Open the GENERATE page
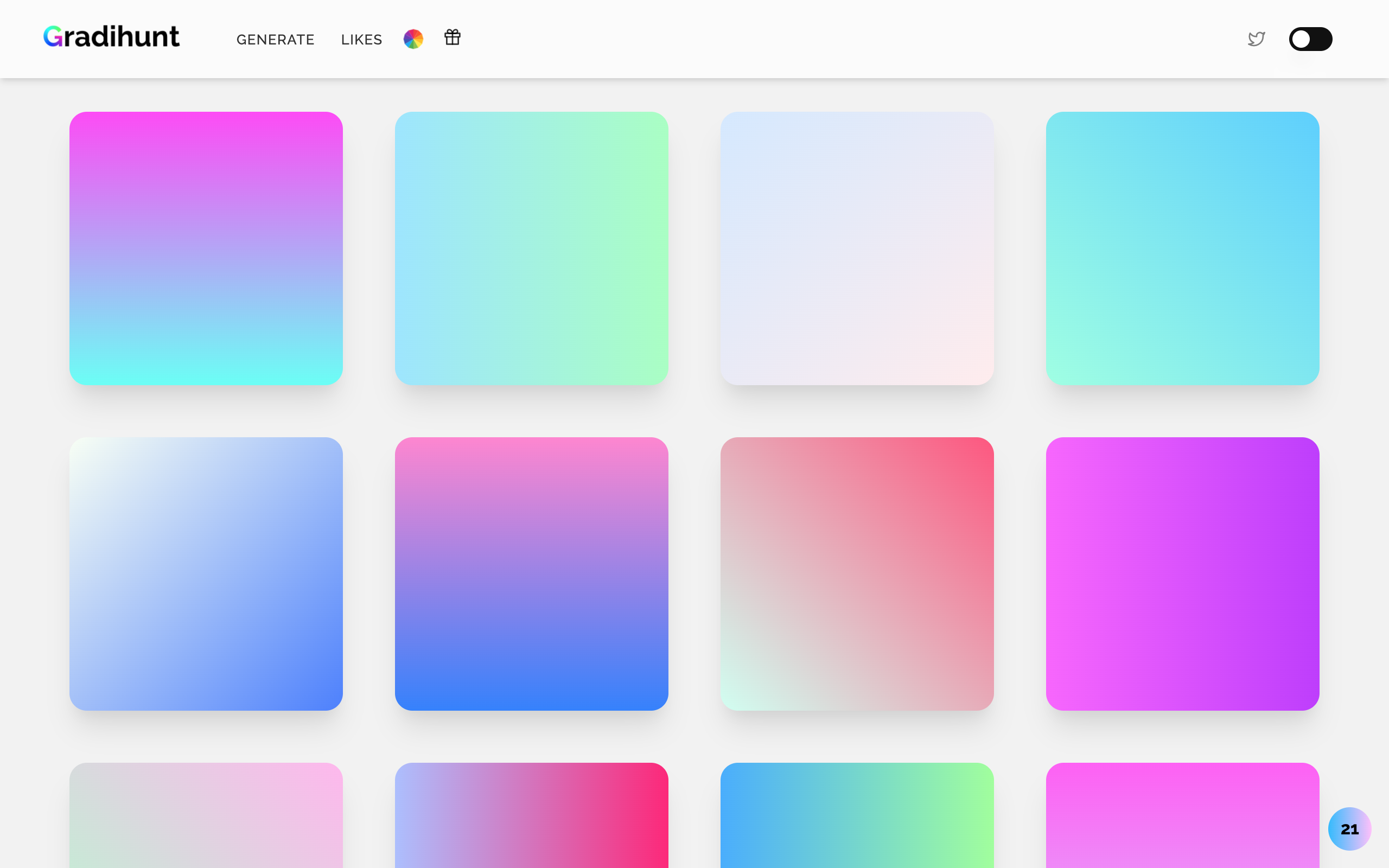 click(275, 40)
